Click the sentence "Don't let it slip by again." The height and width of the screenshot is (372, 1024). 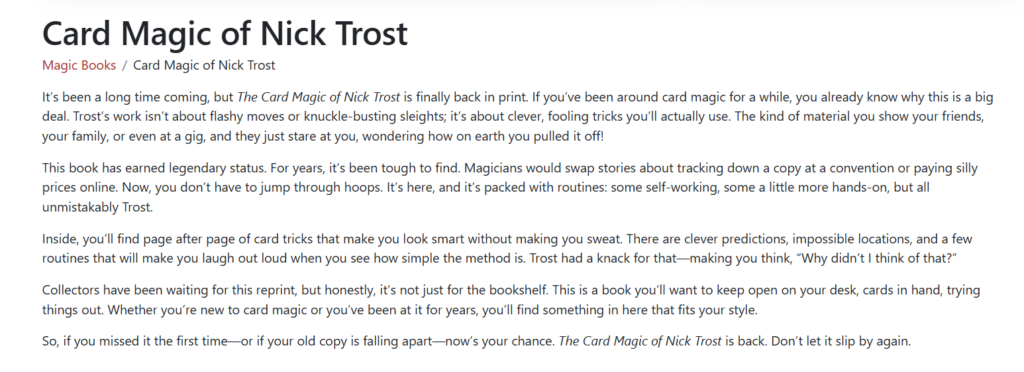840,341
